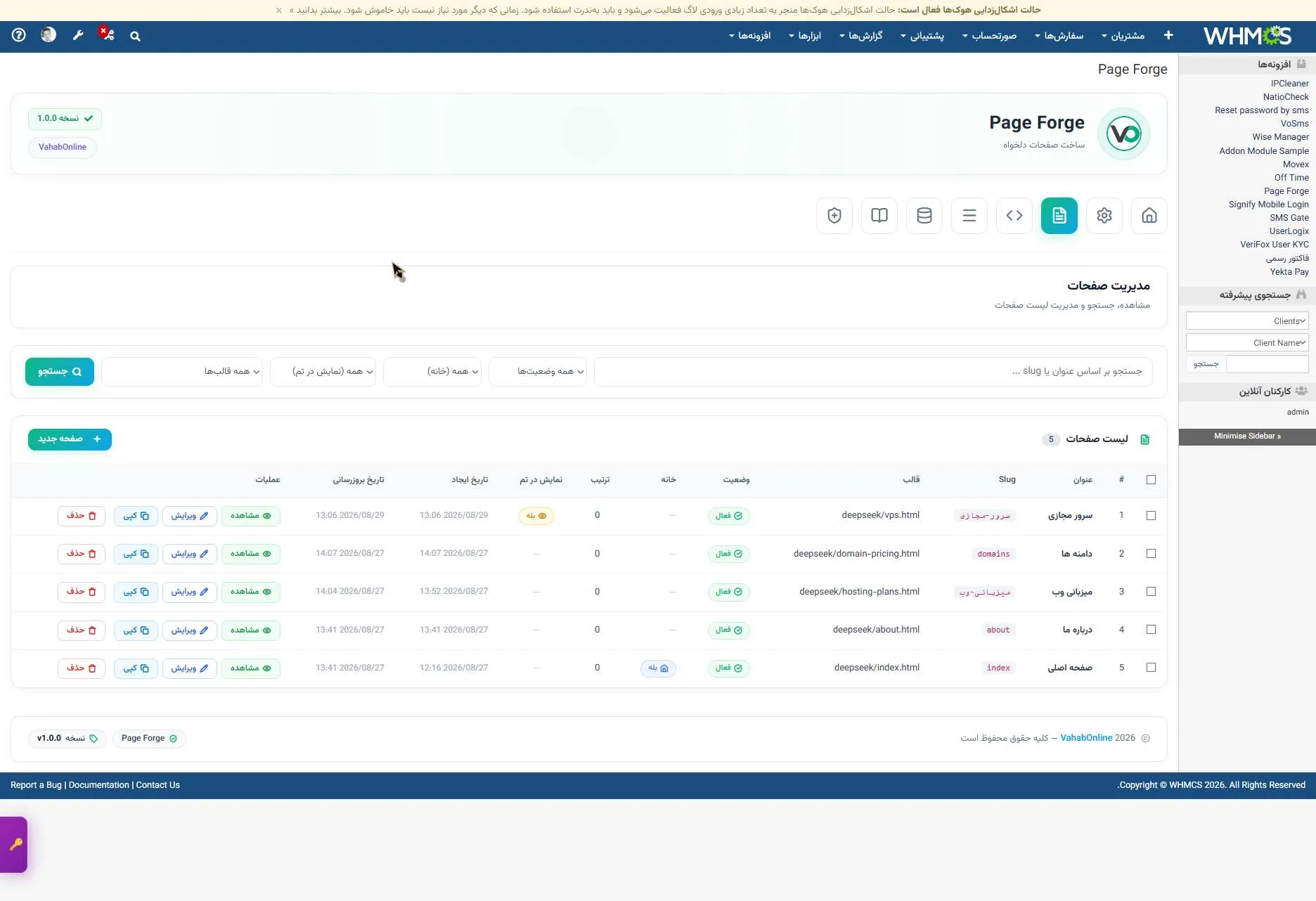The height and width of the screenshot is (901, 1316).
Task: Click مشاهده view button for the about row
Action: pos(251,630)
